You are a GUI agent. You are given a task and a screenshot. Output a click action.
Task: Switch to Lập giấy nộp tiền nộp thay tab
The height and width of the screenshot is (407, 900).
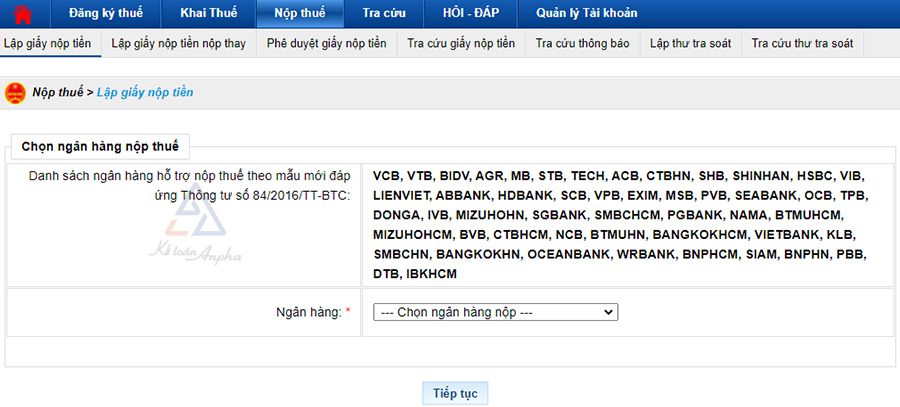tap(179, 44)
